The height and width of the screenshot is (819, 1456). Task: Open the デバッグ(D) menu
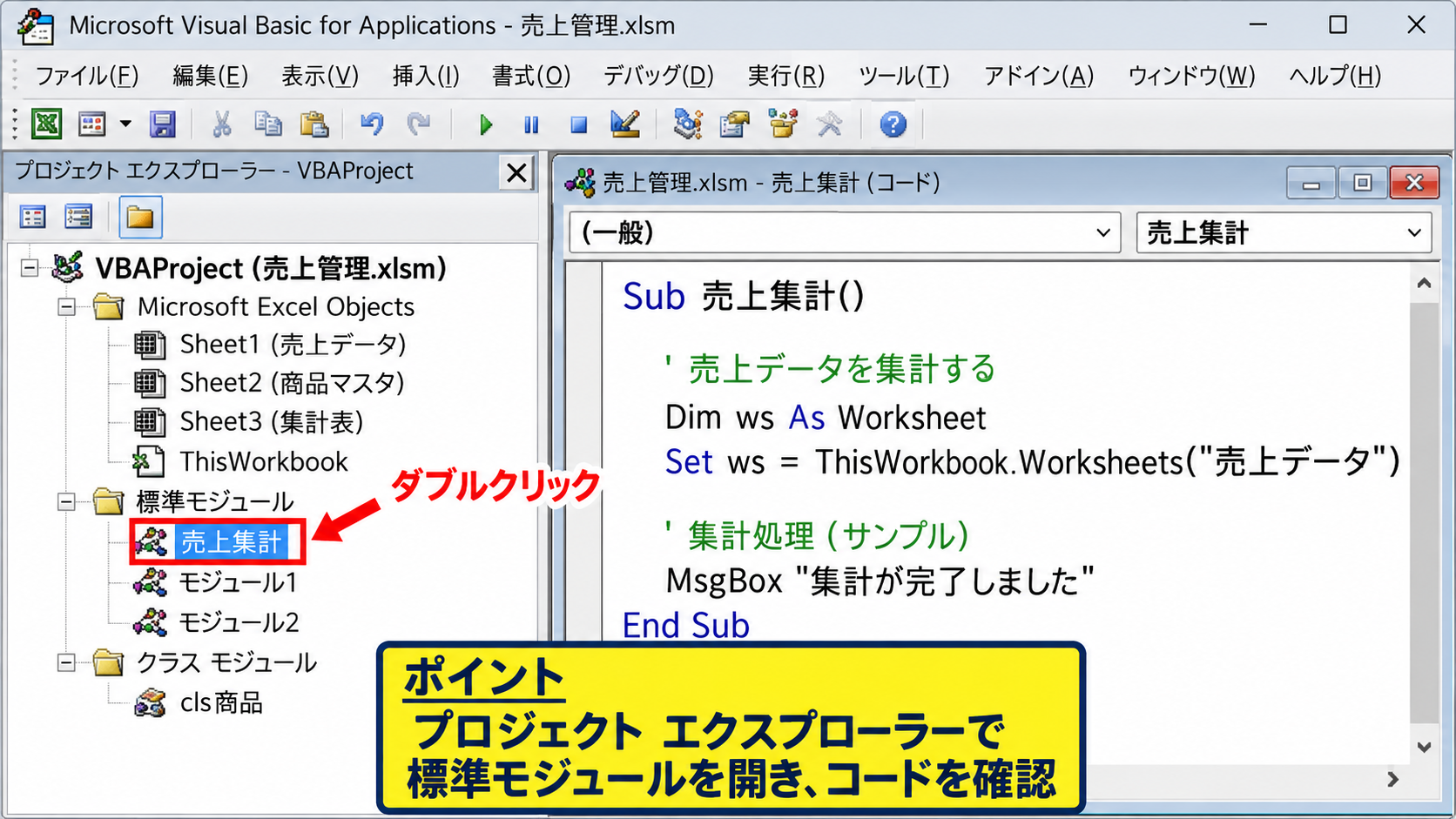click(x=658, y=76)
